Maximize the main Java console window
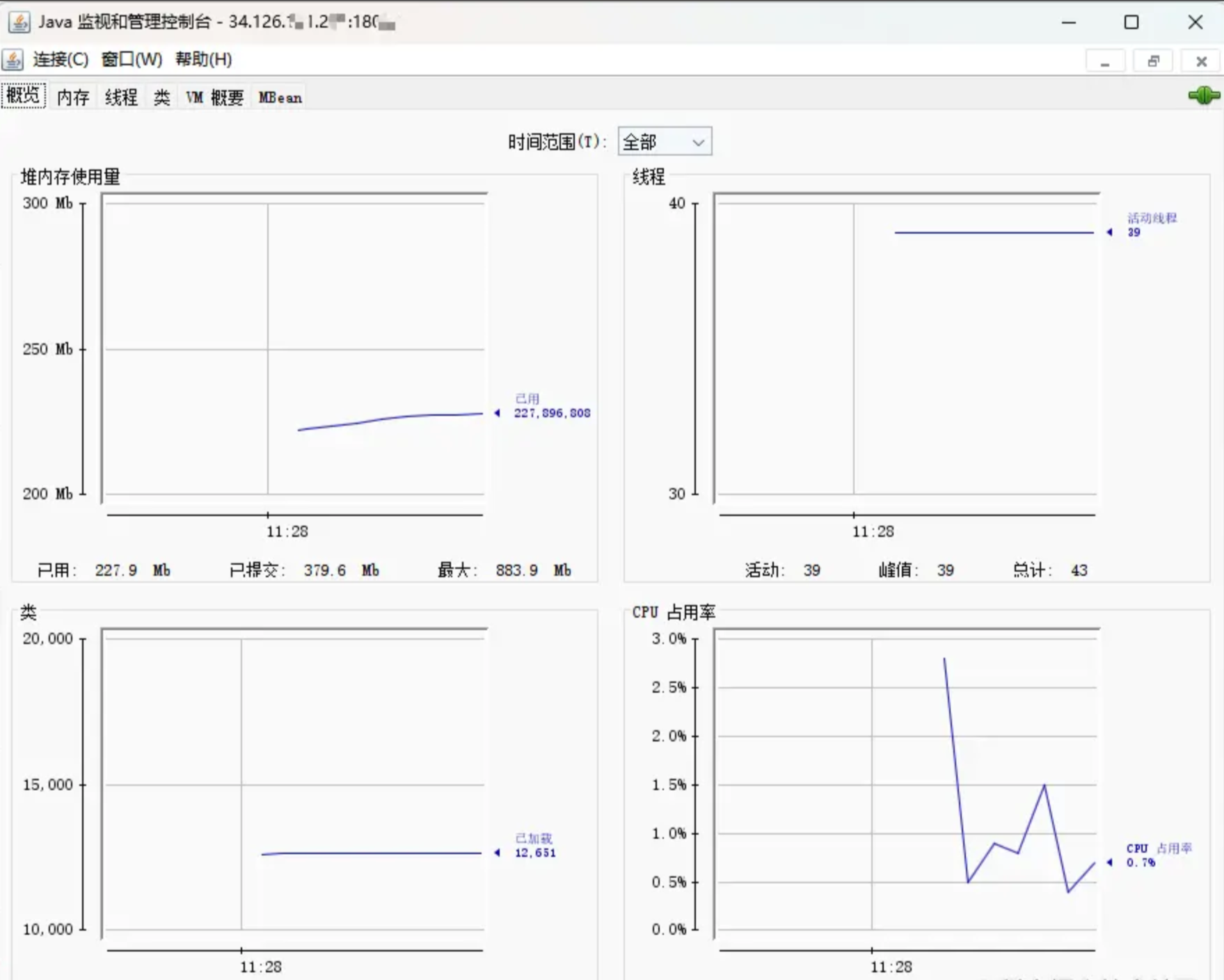Image resolution: width=1224 pixels, height=980 pixels. 1131,22
